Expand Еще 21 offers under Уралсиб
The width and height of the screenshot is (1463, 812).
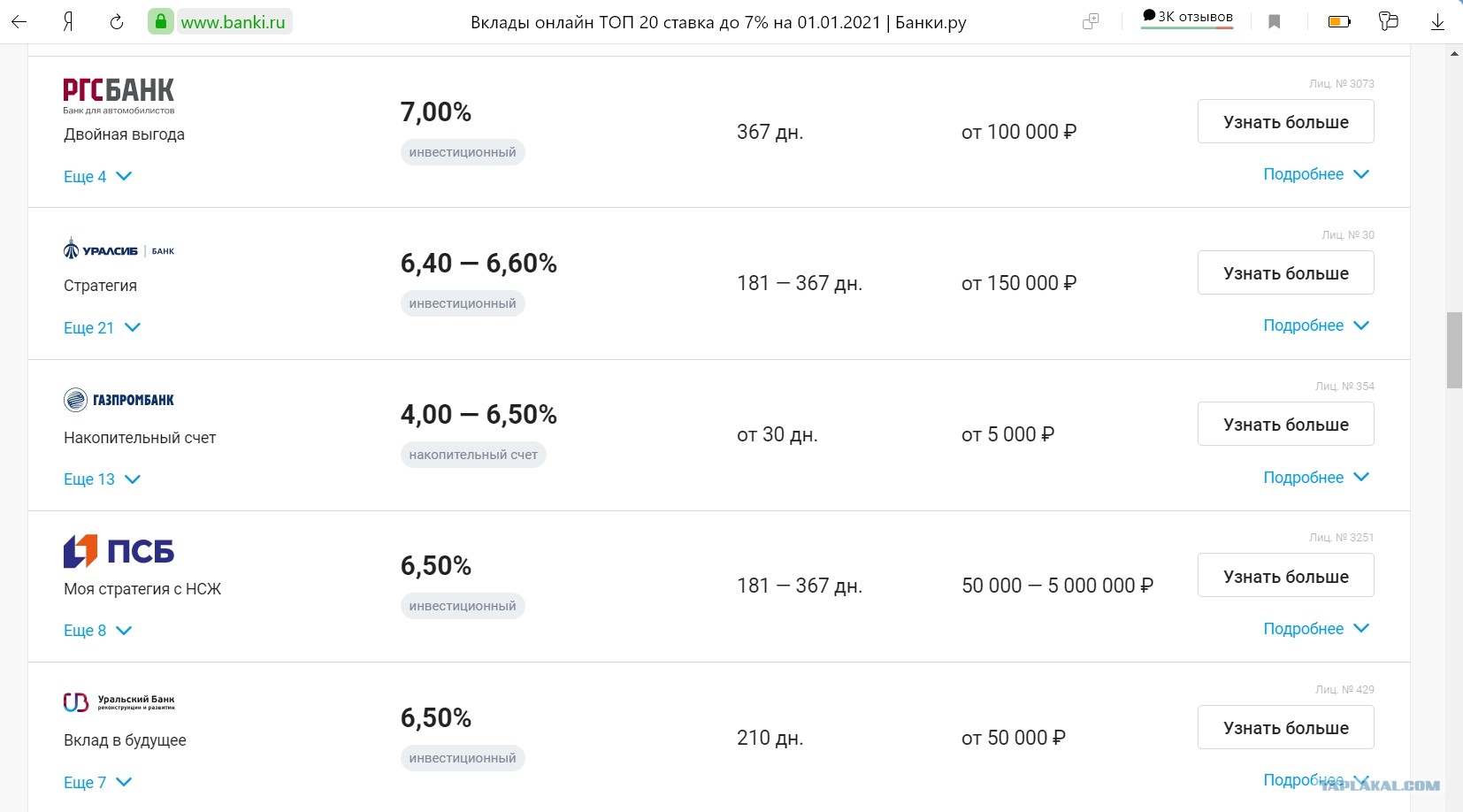(102, 327)
